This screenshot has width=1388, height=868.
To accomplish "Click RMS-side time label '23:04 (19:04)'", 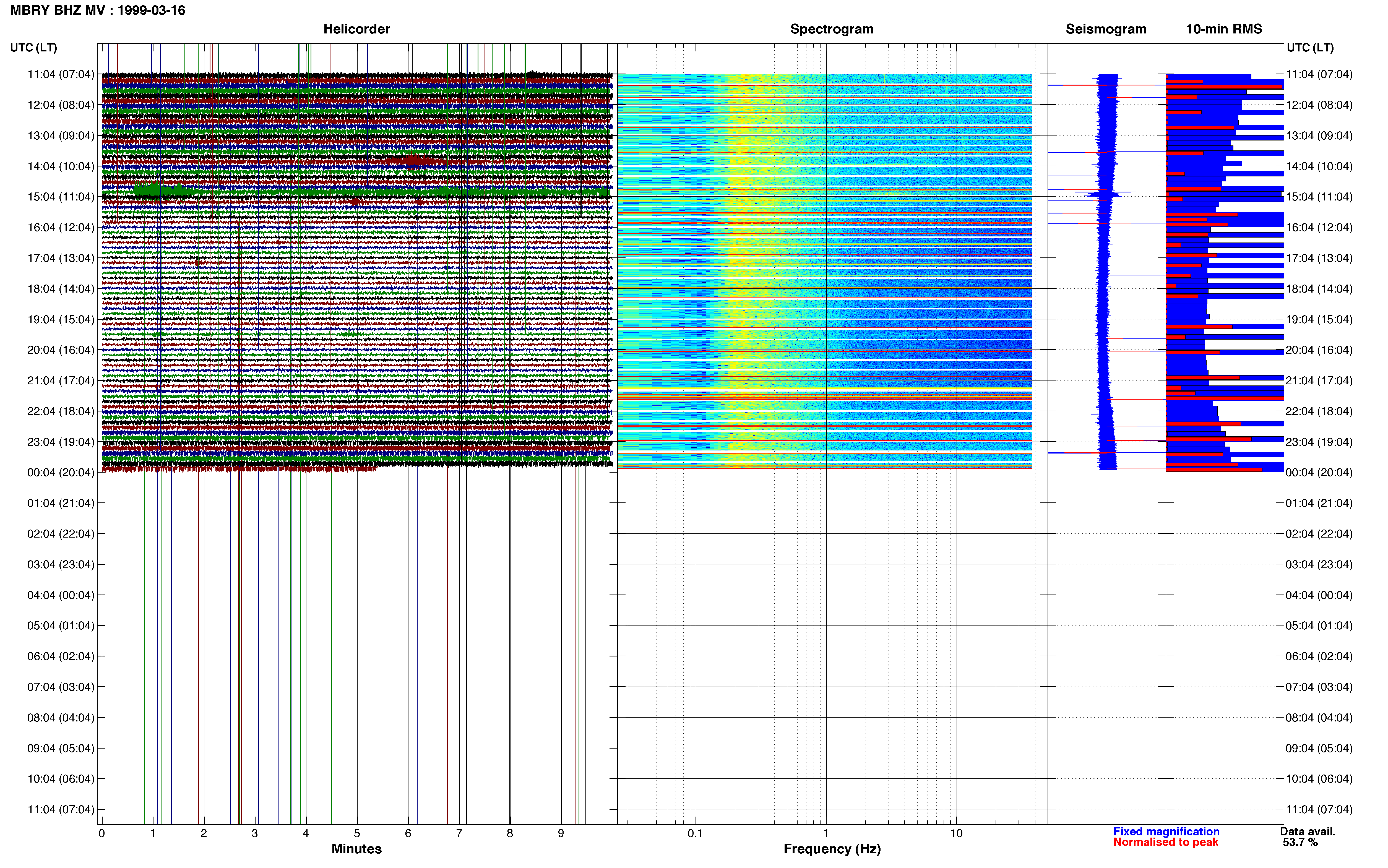I will tap(1319, 442).
